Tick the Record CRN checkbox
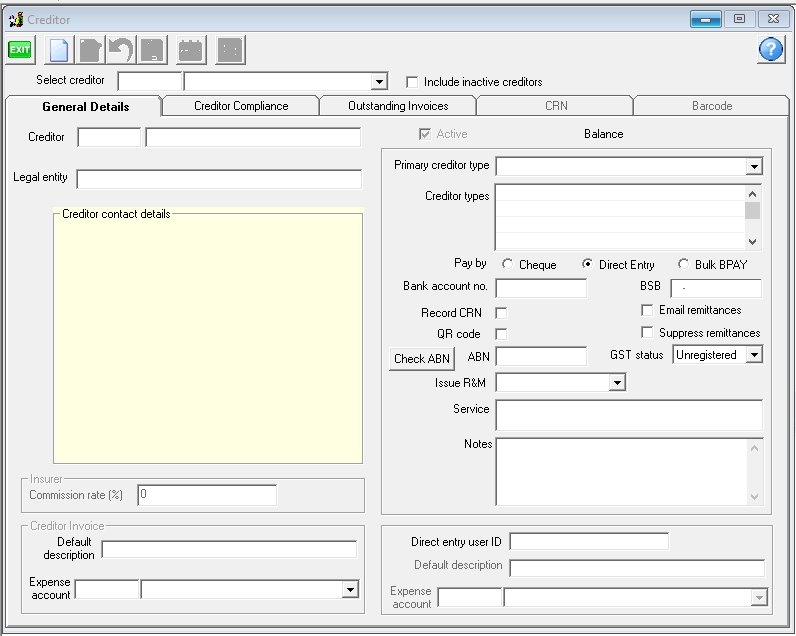The width and height of the screenshot is (796, 636). [x=501, y=313]
